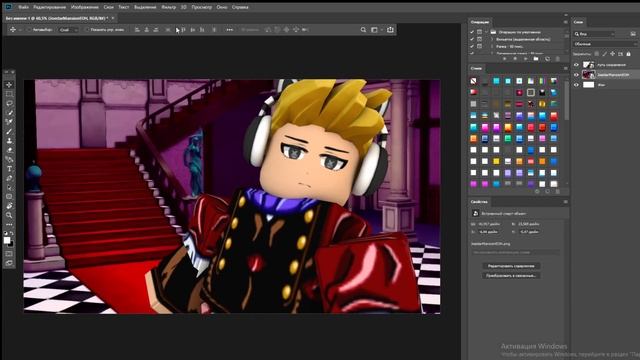Click the play action button
The image size is (640, 360).
point(525,59)
